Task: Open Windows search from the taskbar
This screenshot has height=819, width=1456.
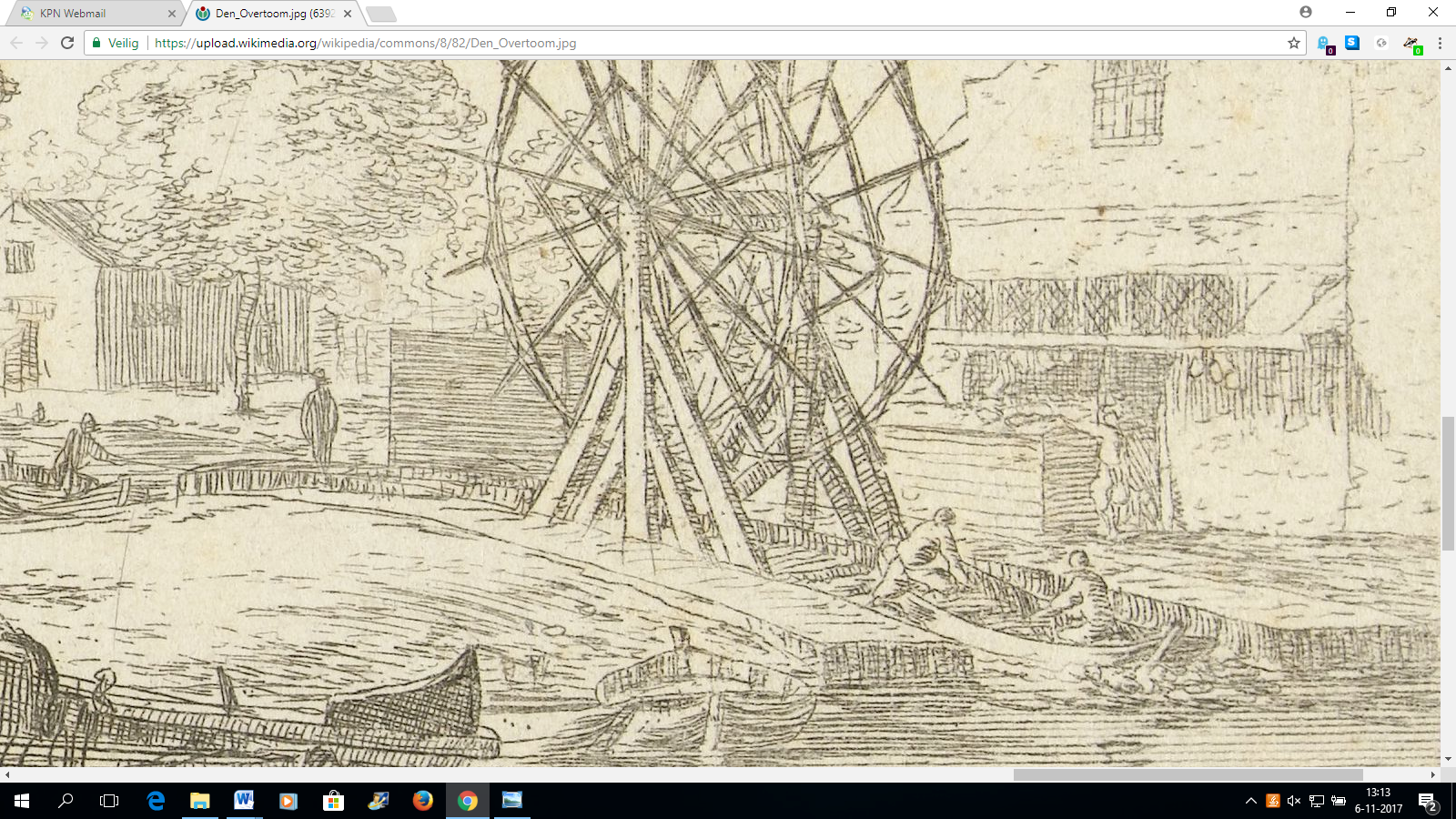Action: coord(66,801)
